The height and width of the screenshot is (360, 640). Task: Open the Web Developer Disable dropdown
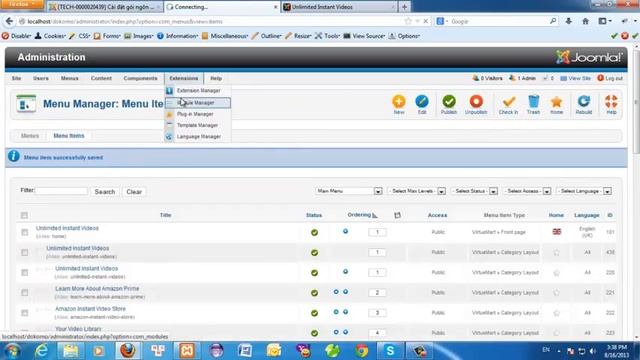tap(16, 36)
